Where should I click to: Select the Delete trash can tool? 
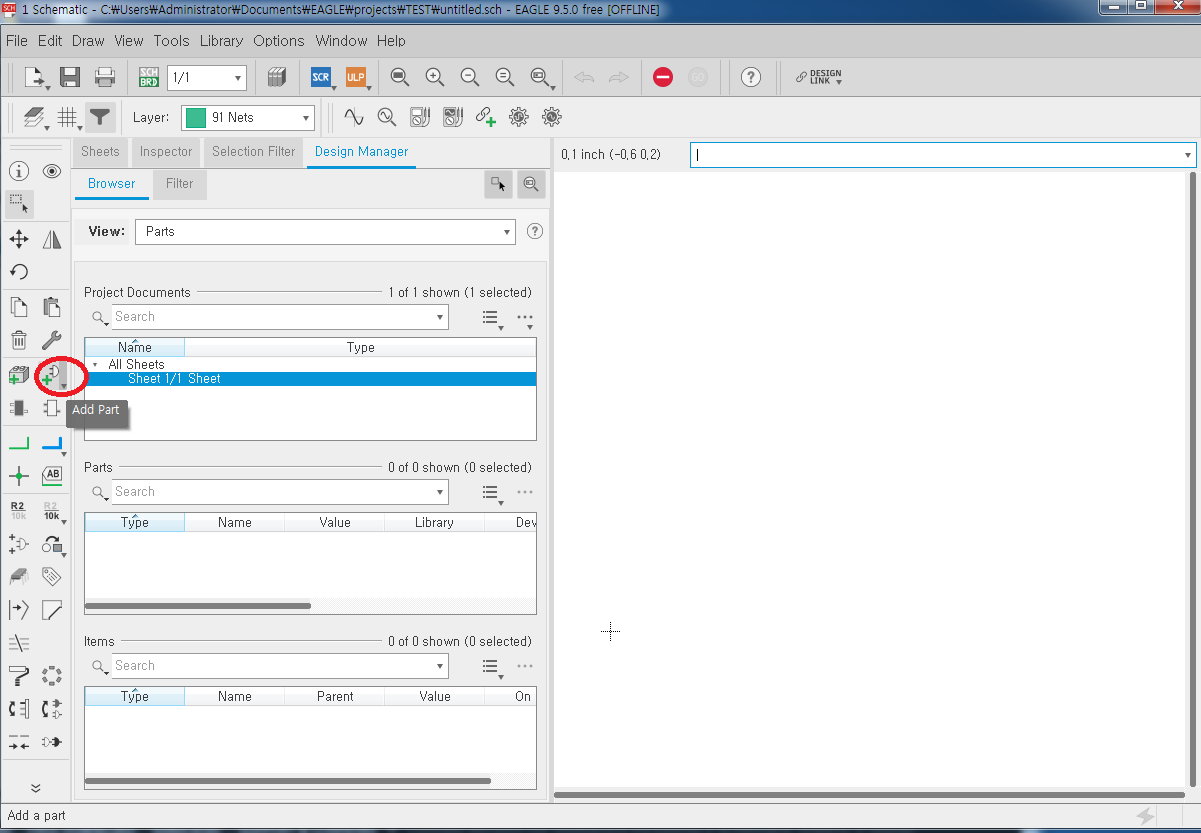(x=19, y=340)
